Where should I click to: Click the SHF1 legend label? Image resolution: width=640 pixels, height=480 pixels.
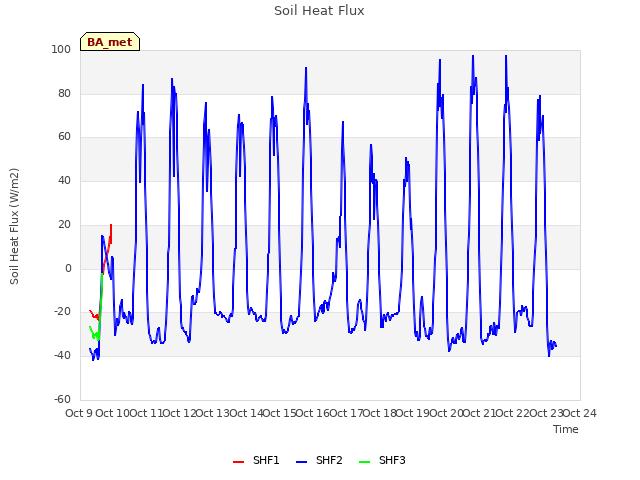click(266, 460)
